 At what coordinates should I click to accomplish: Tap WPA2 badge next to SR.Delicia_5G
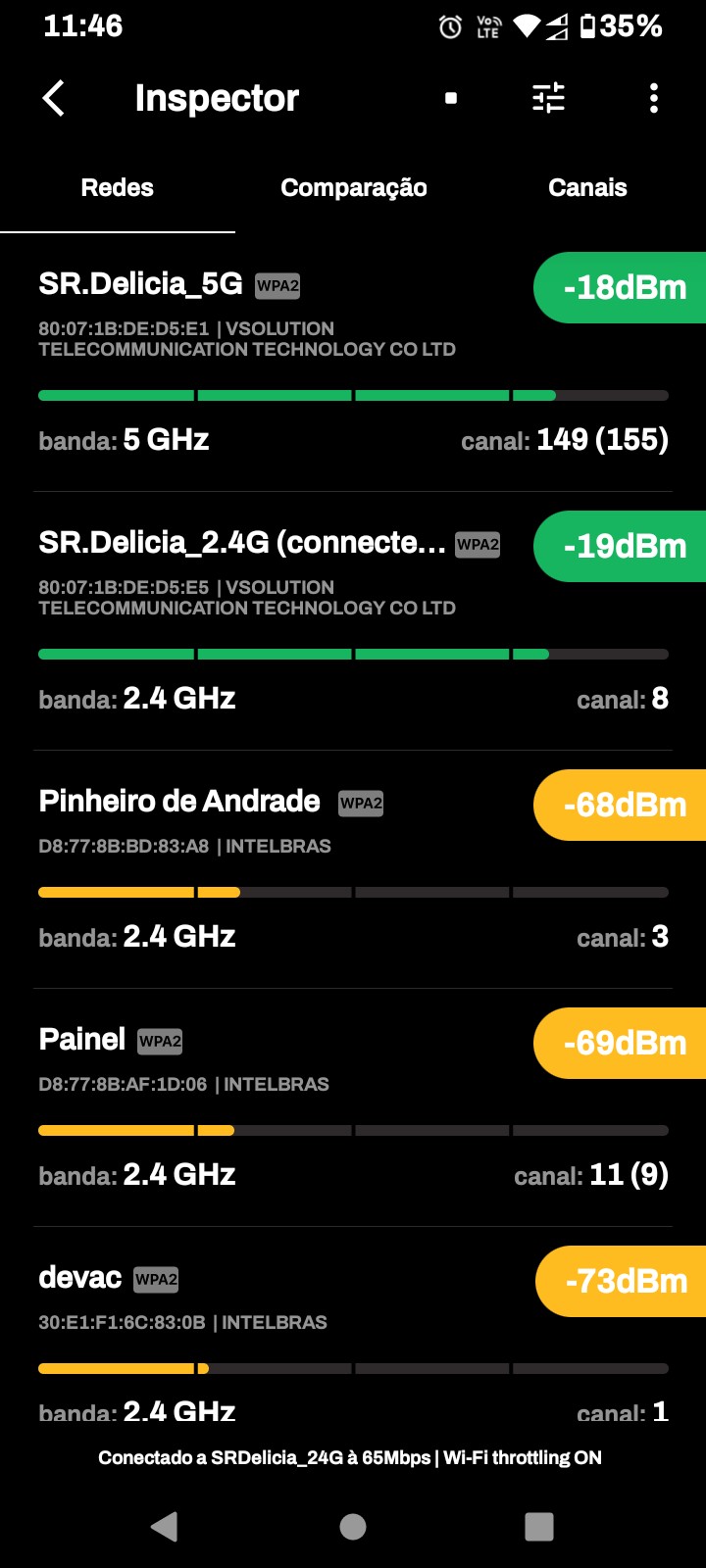coord(277,286)
